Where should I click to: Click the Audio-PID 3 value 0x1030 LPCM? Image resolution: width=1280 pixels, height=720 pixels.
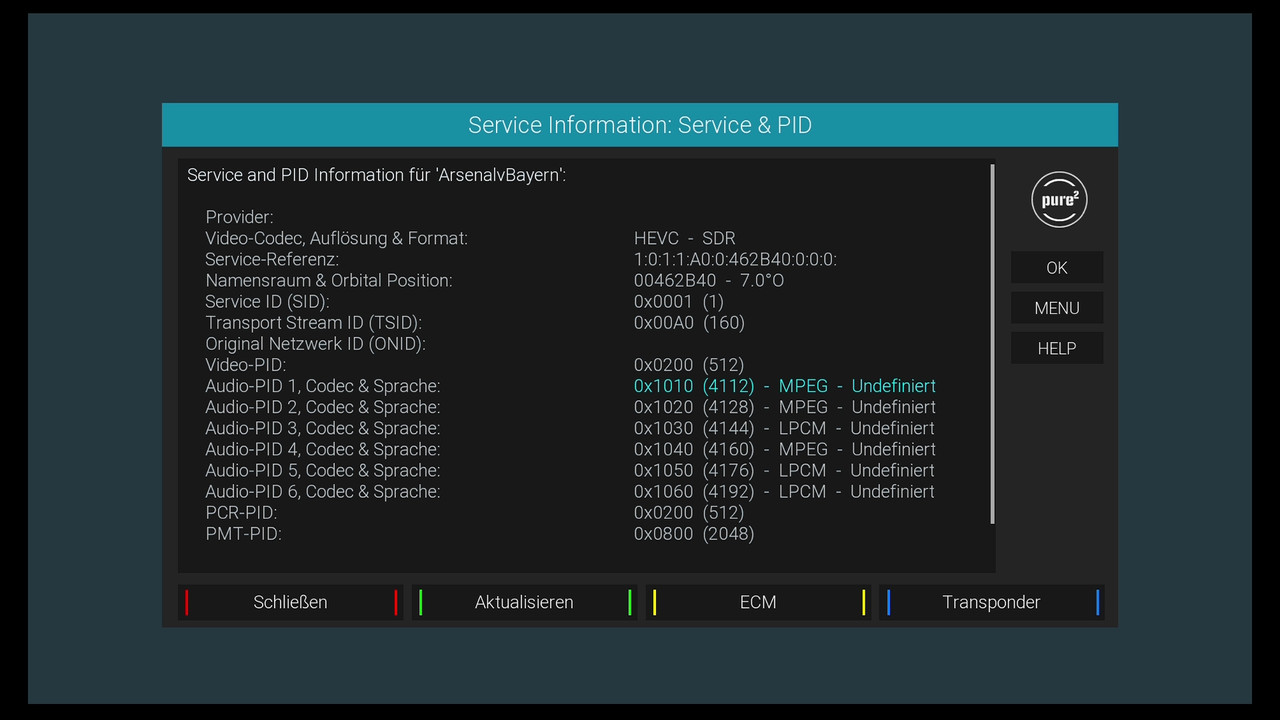[785, 428]
